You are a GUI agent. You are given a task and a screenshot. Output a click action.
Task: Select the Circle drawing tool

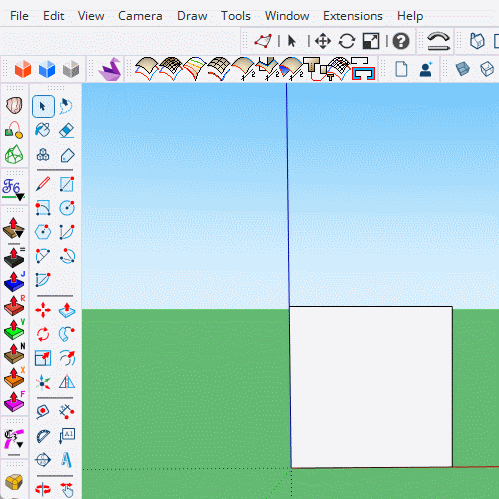[67, 208]
